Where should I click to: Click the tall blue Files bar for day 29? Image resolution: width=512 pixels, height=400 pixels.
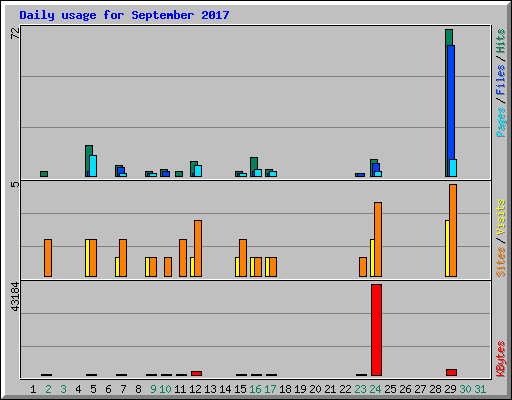tap(451, 111)
